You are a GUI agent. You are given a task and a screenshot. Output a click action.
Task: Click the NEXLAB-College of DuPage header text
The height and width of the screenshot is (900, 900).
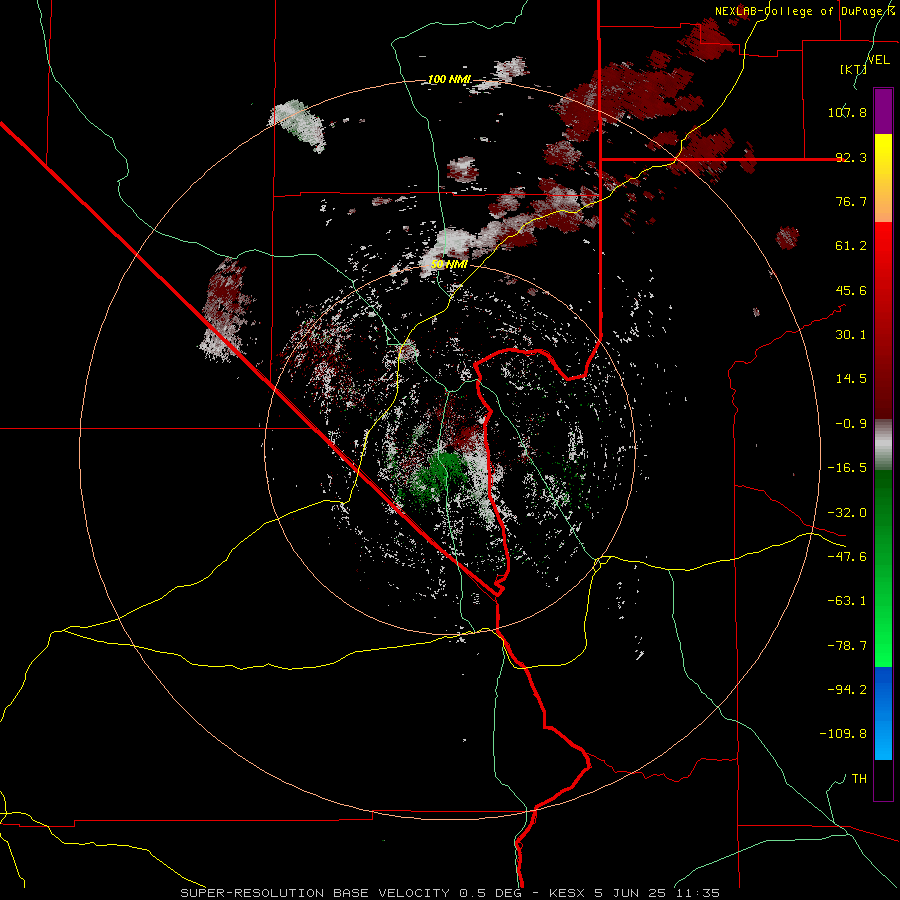click(804, 11)
